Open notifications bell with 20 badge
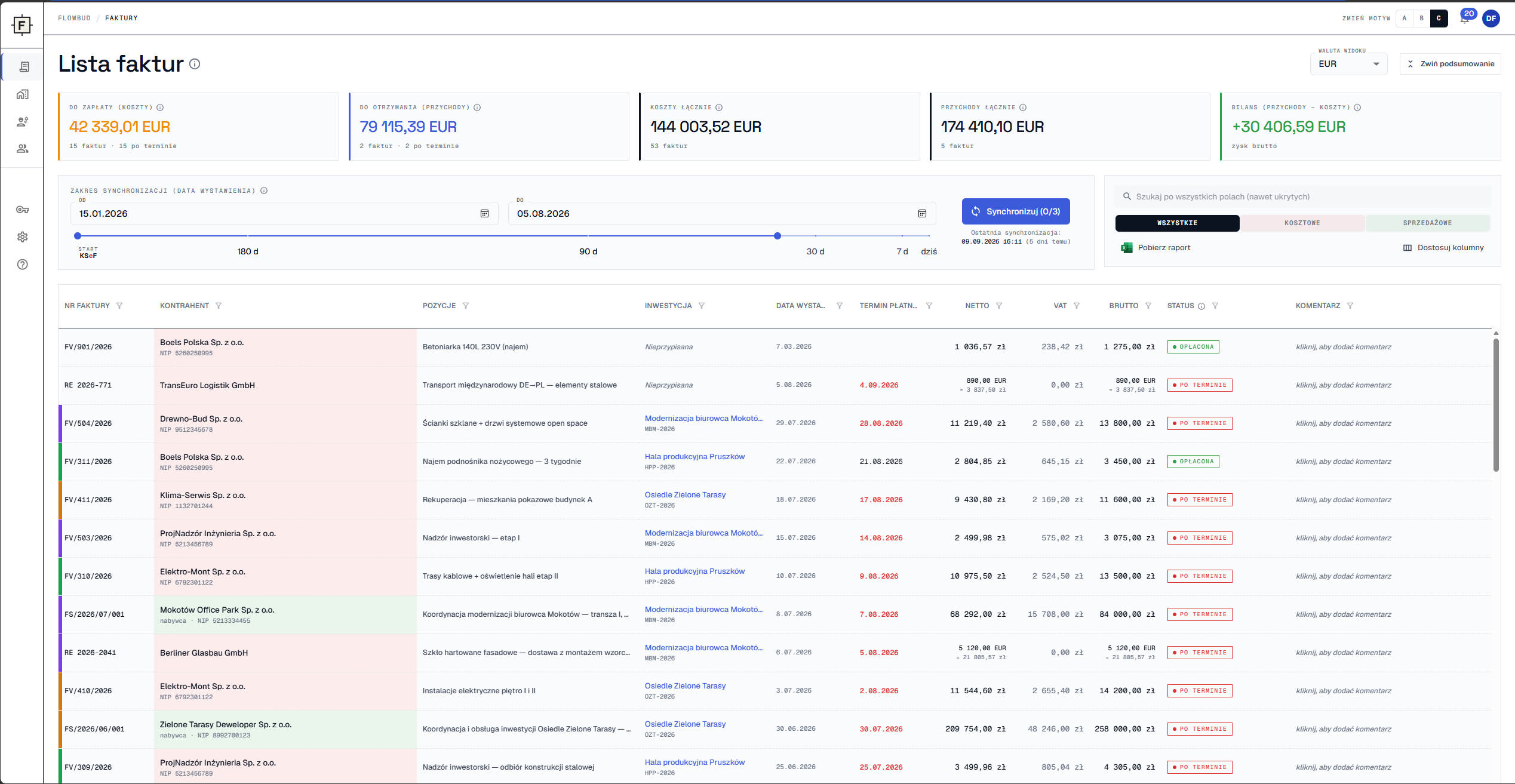 pyautogui.click(x=1464, y=19)
